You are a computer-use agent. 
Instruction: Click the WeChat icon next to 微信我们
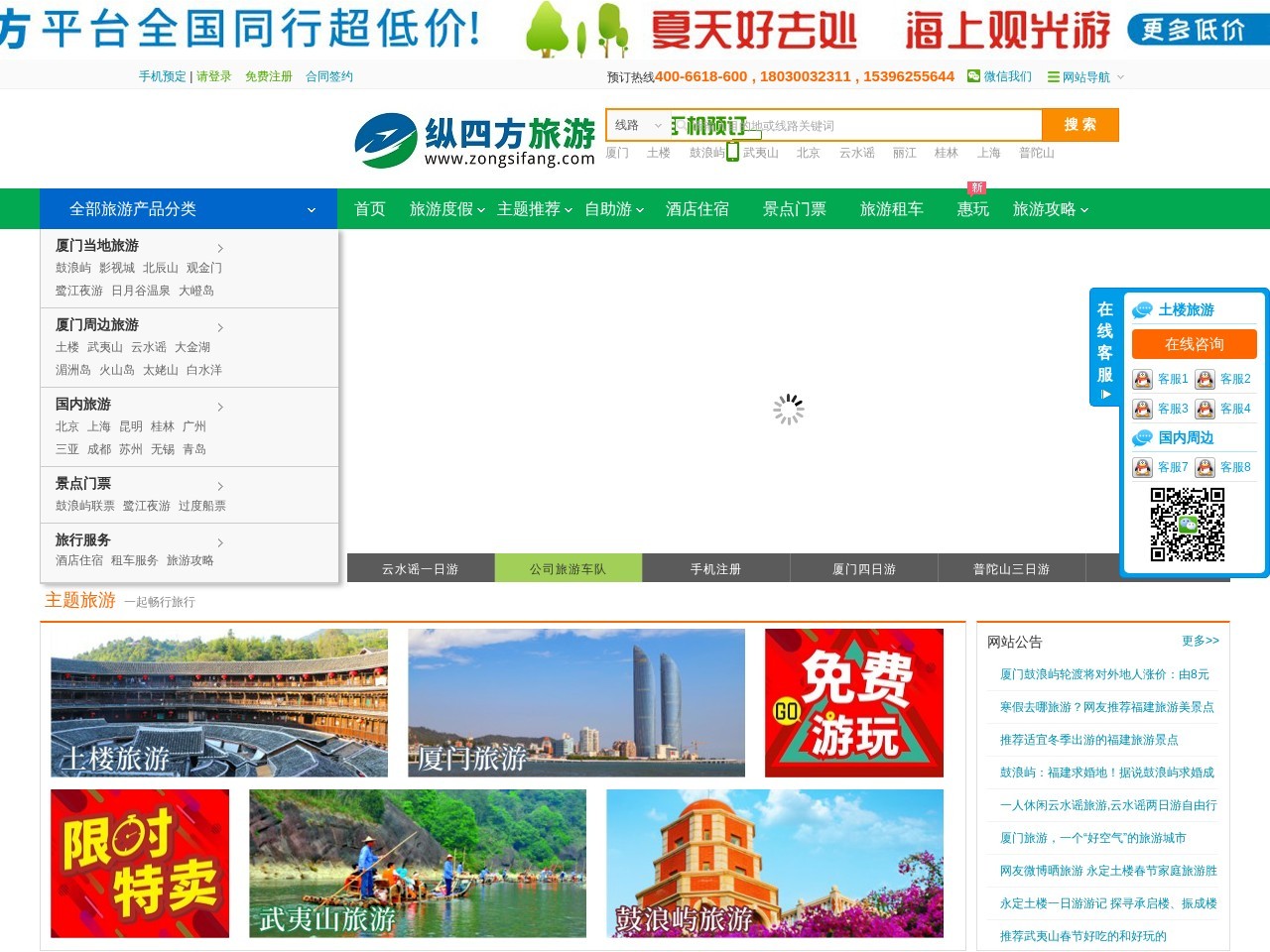[974, 76]
